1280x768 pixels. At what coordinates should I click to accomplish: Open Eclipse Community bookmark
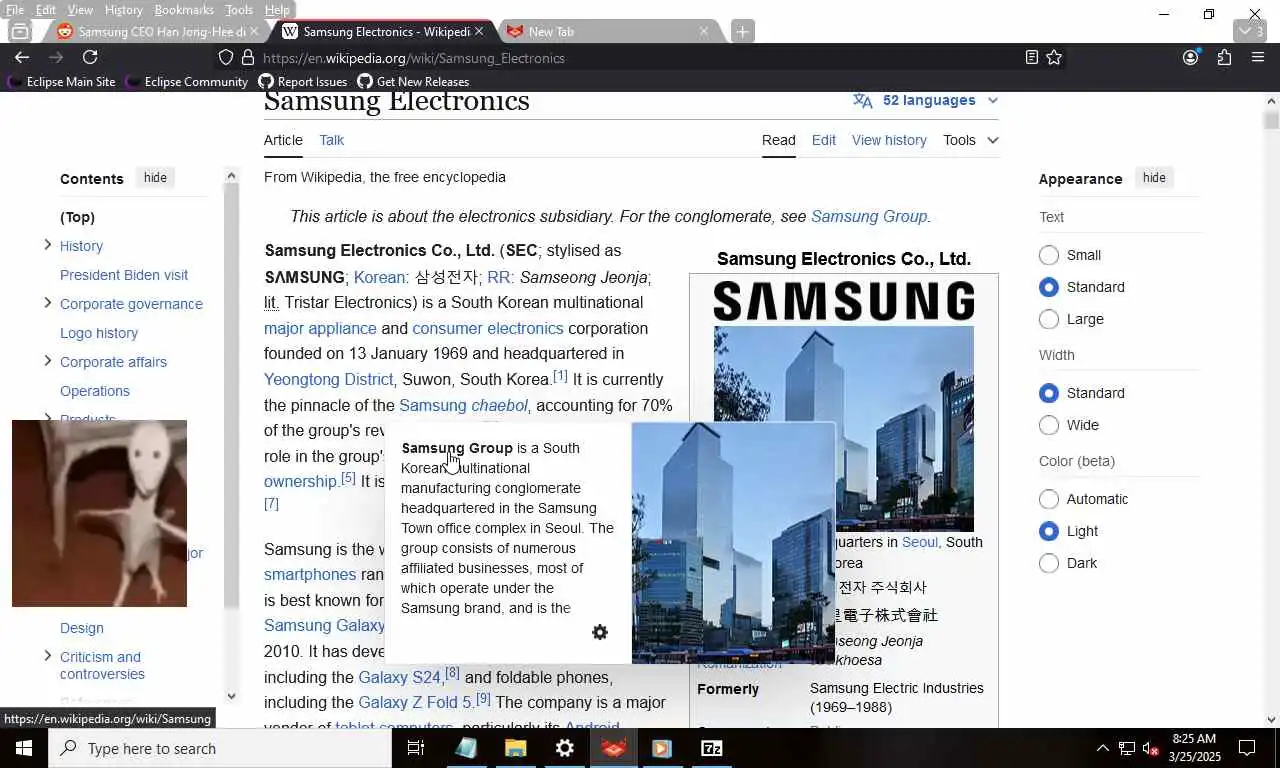186,82
